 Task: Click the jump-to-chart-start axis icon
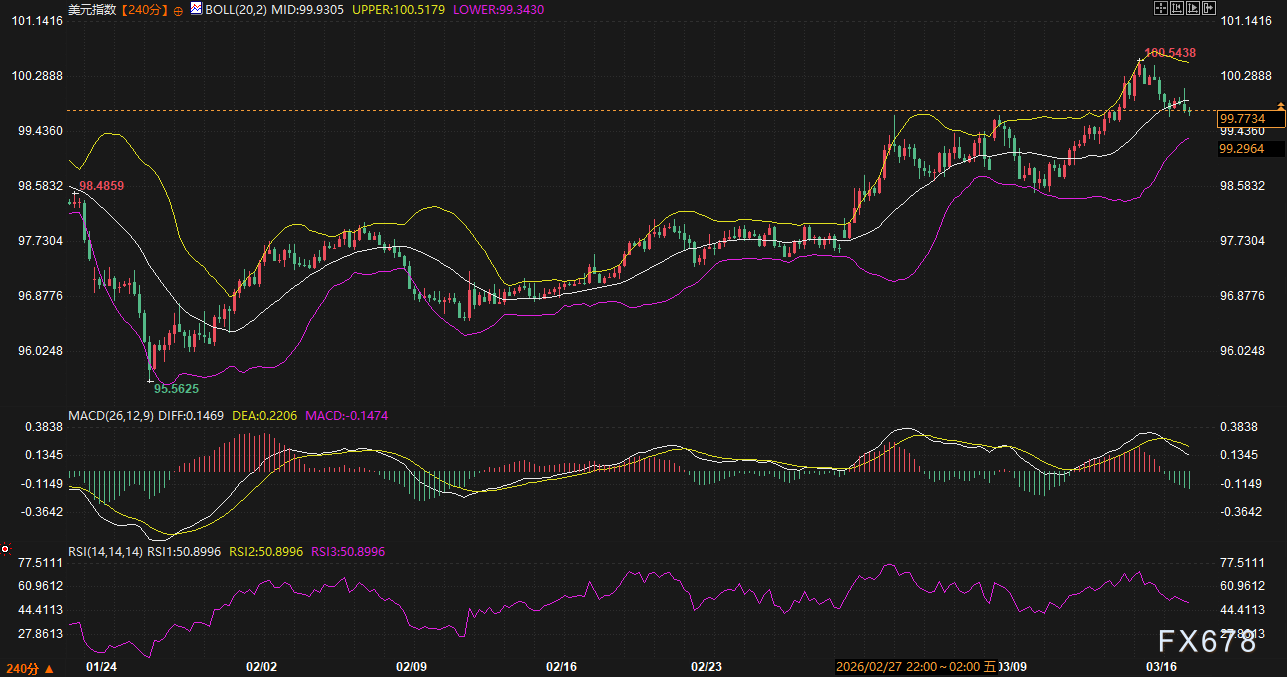coord(1177,8)
